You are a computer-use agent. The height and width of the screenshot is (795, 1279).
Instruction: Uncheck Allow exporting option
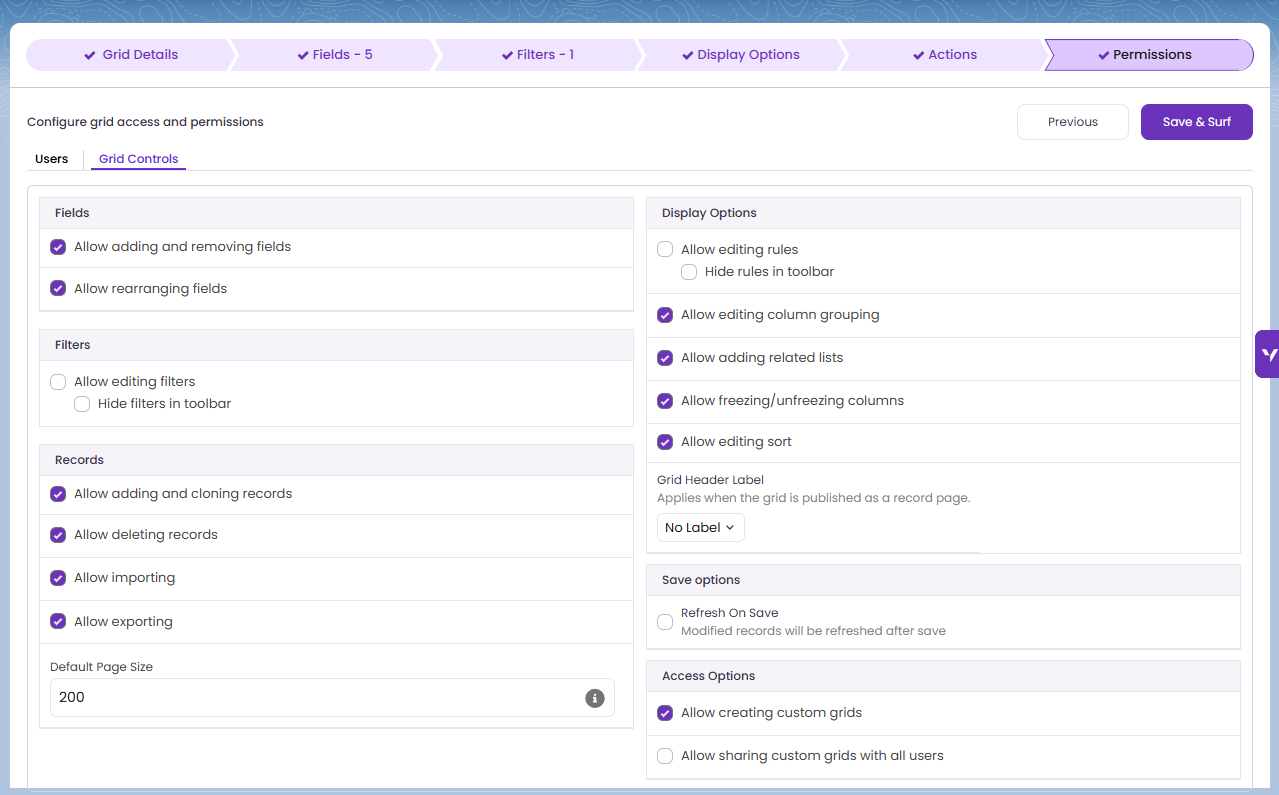[58, 622]
